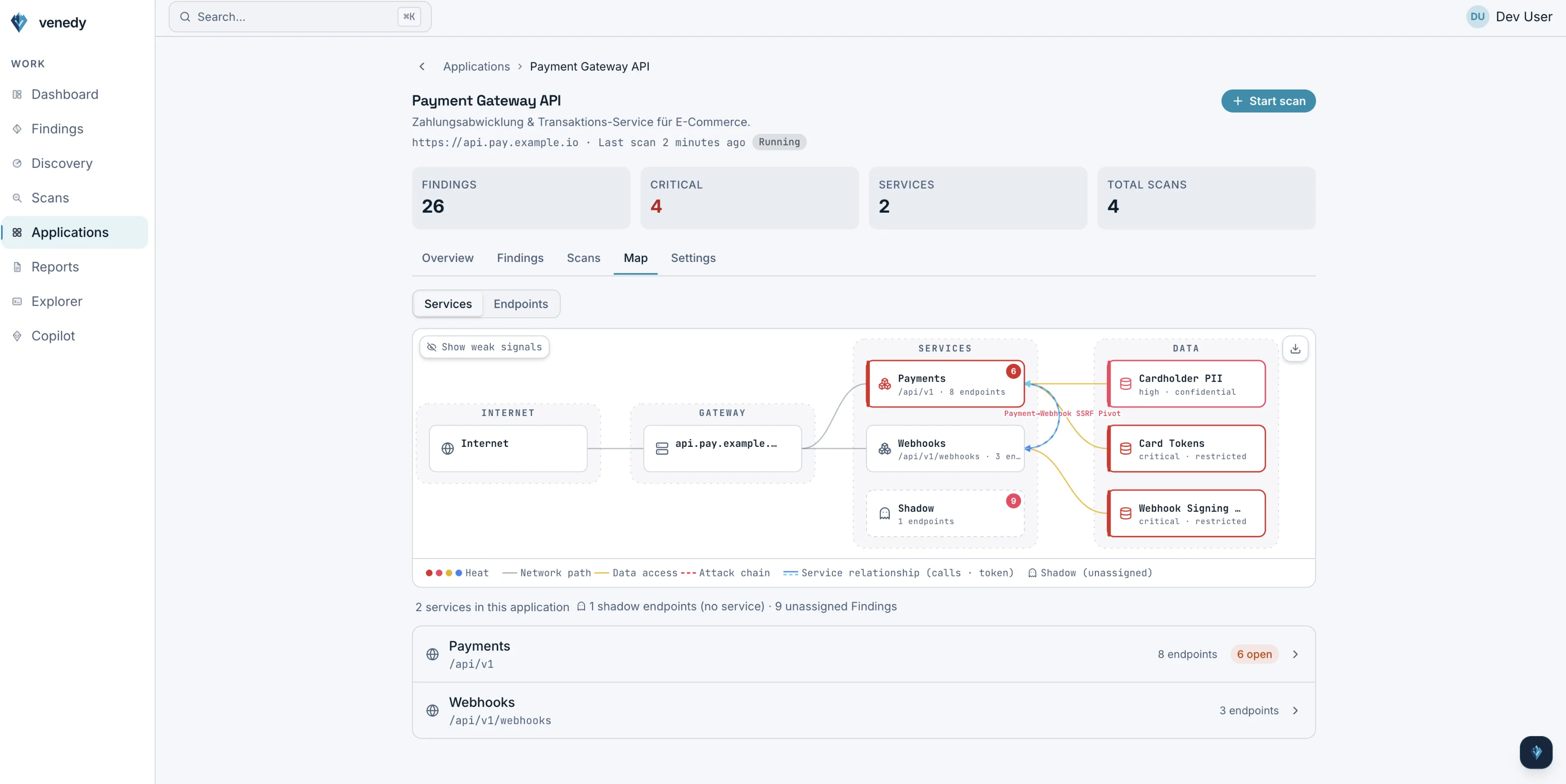Click the Running status badge

(779, 142)
